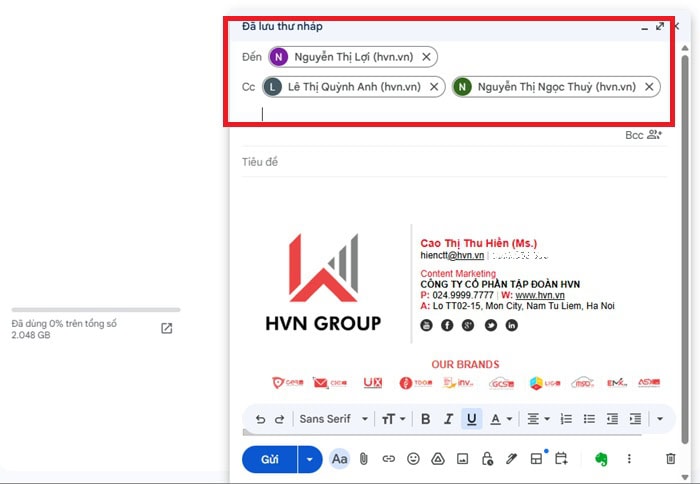The image size is (700, 484).
Task: Toggle the Aa formatting options button
Action: pyautogui.click(x=339, y=459)
